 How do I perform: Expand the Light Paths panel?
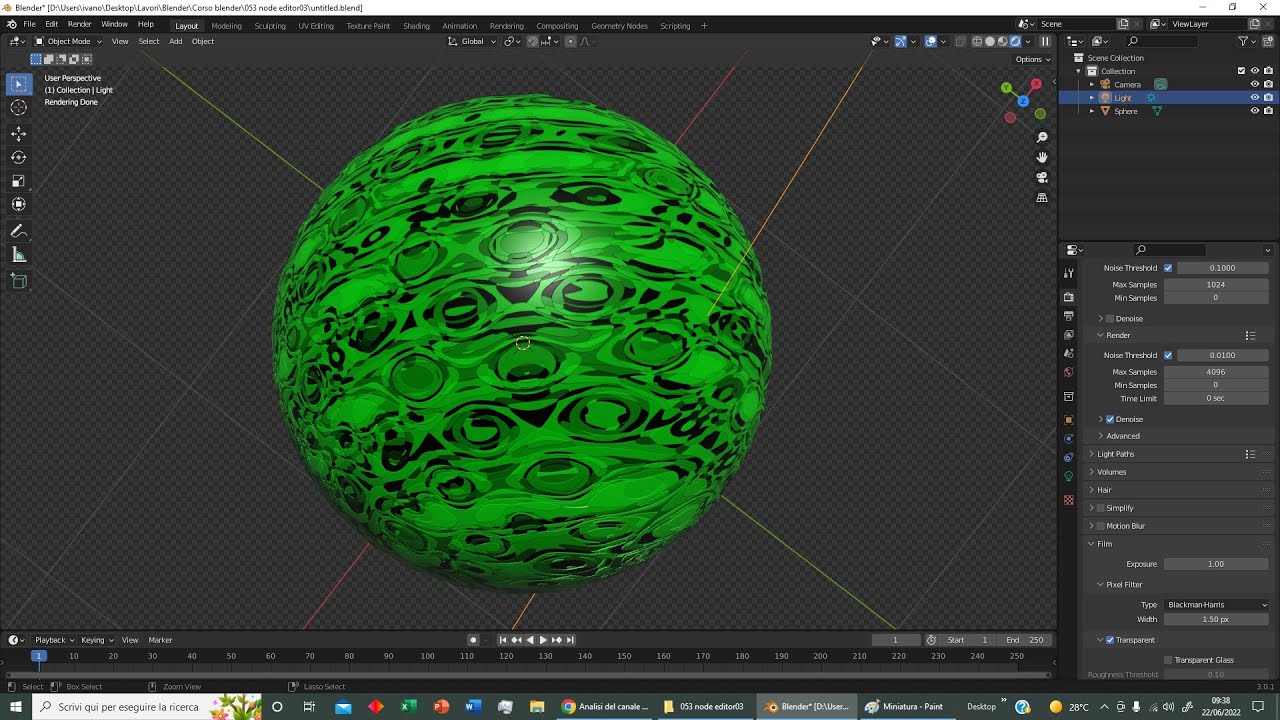(x=1116, y=454)
